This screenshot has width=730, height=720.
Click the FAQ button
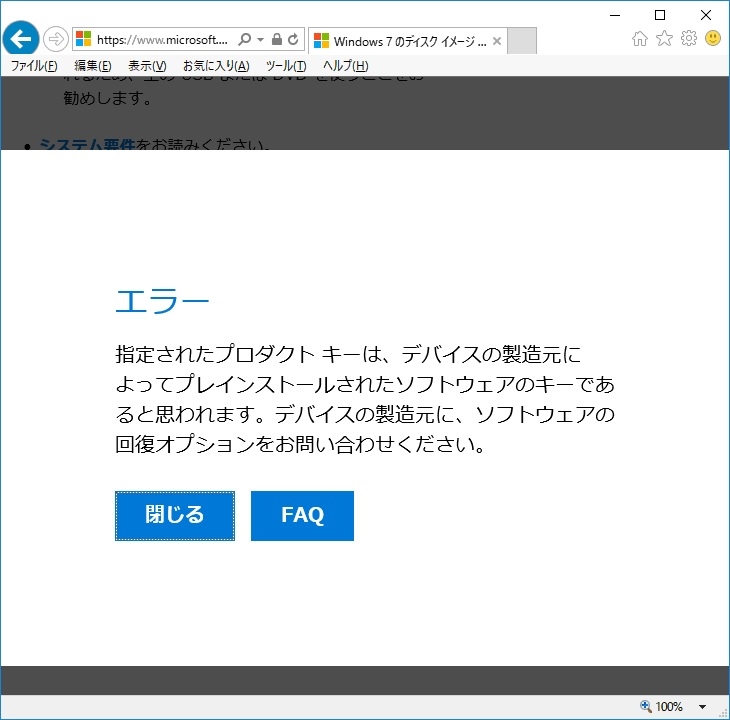pos(302,516)
